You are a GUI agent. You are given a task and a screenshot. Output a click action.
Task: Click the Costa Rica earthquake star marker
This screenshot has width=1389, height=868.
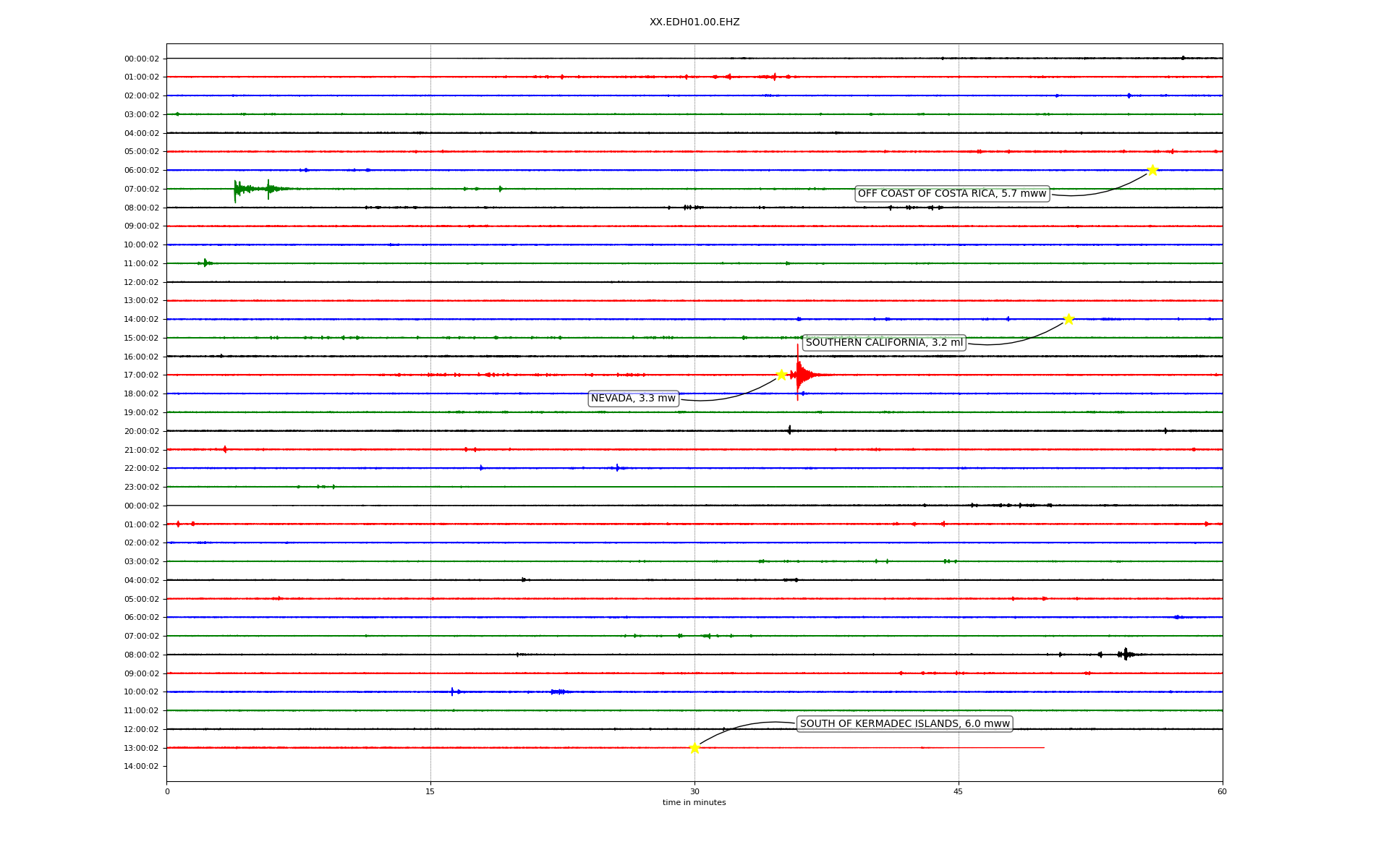tap(1152, 170)
